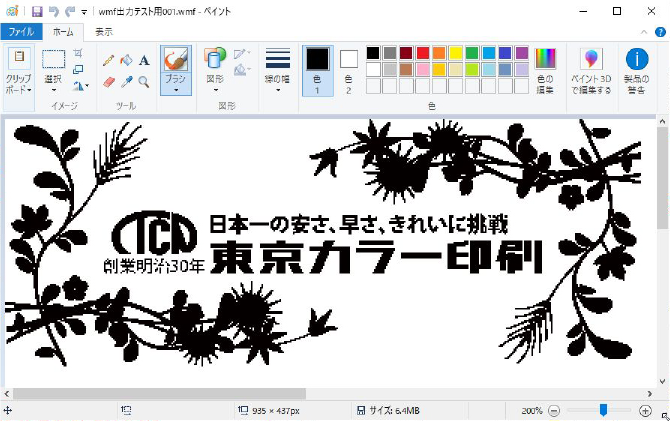Viewport: 670px width, 422px height.
Task: Click the Save icon in title bar
Action: [x=37, y=12]
